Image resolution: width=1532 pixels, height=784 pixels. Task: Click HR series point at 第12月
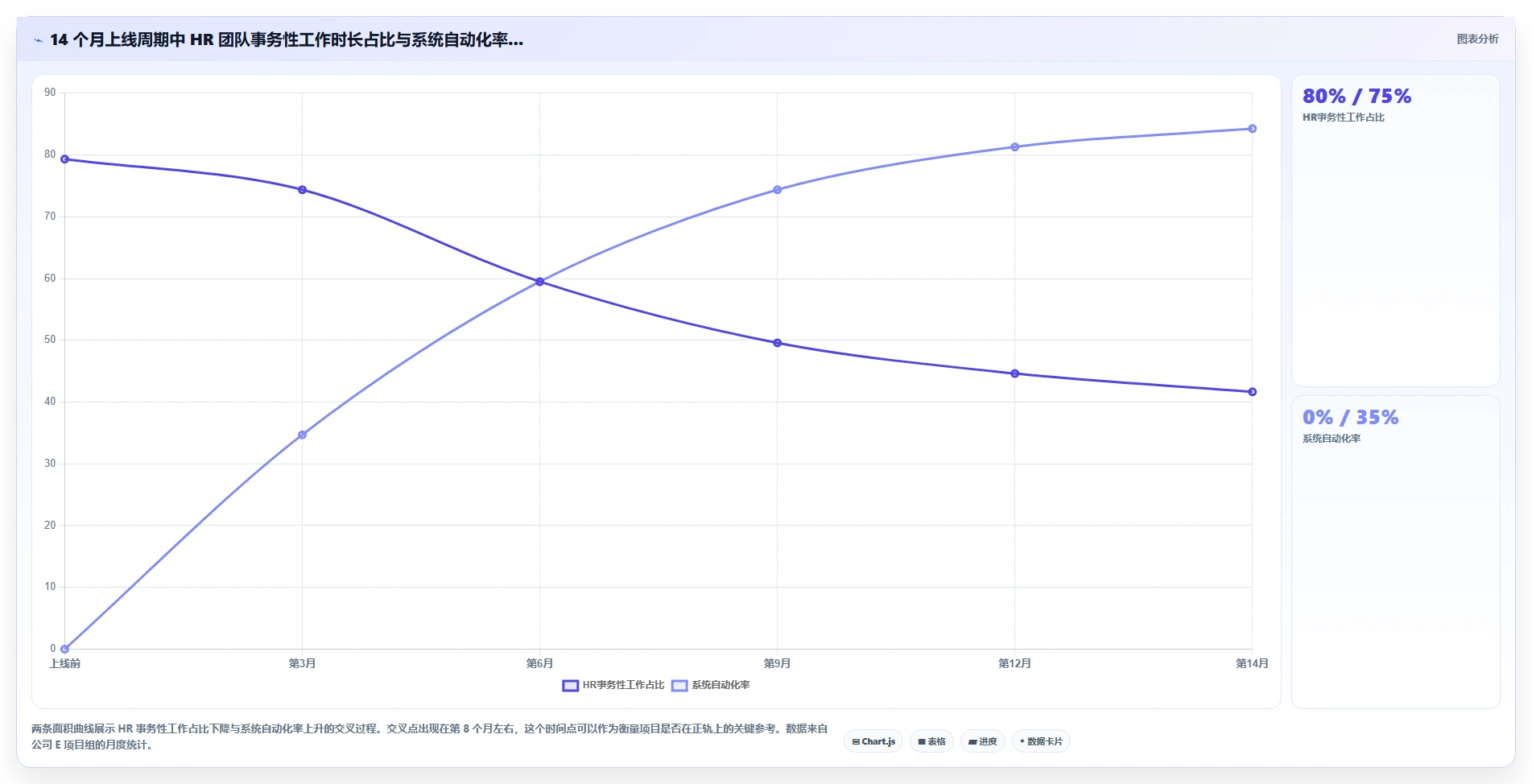point(1014,373)
